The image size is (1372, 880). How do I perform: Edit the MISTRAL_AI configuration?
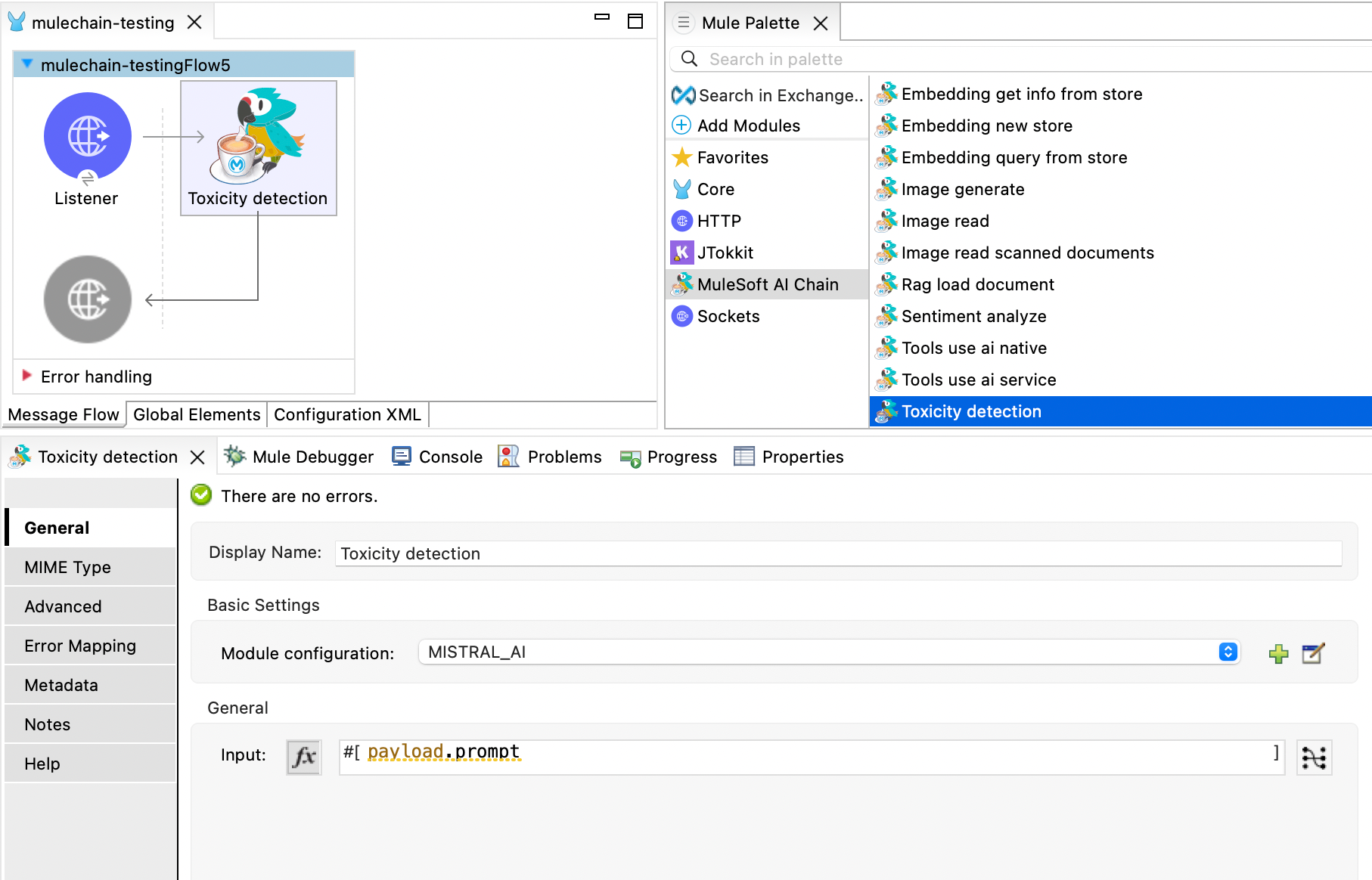(x=1314, y=653)
